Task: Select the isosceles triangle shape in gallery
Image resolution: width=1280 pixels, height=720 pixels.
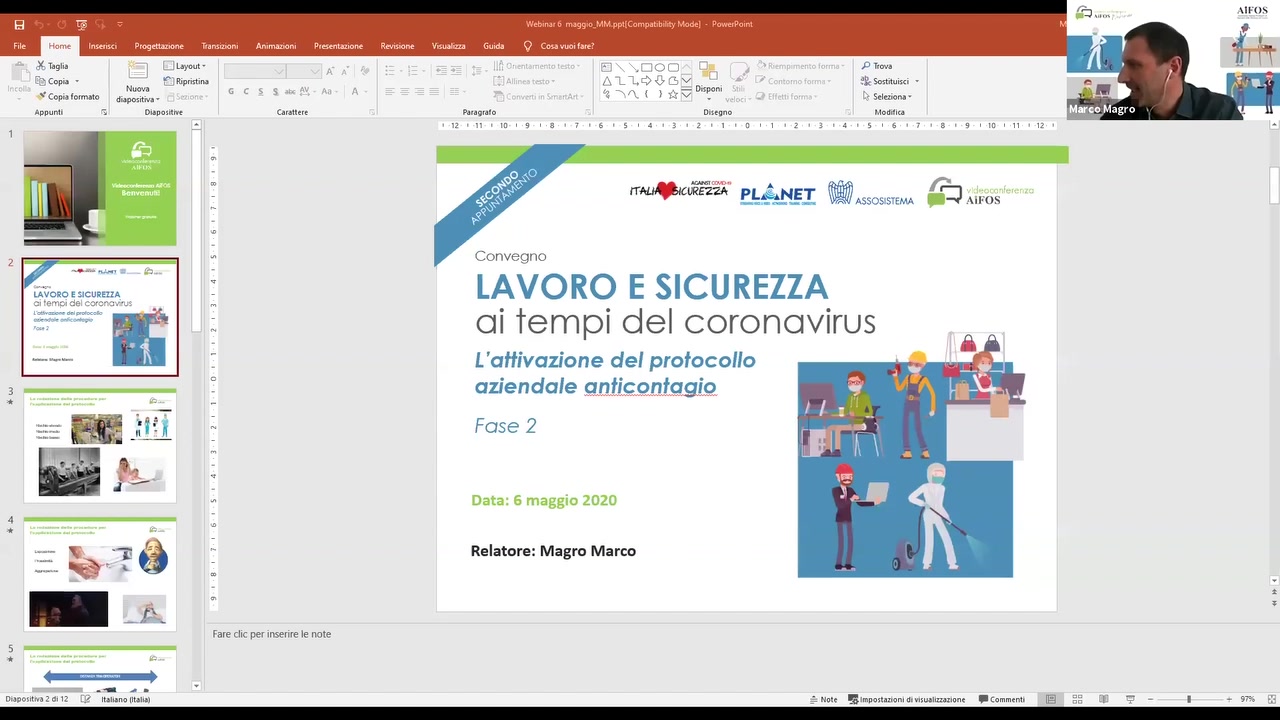Action: pos(607,81)
